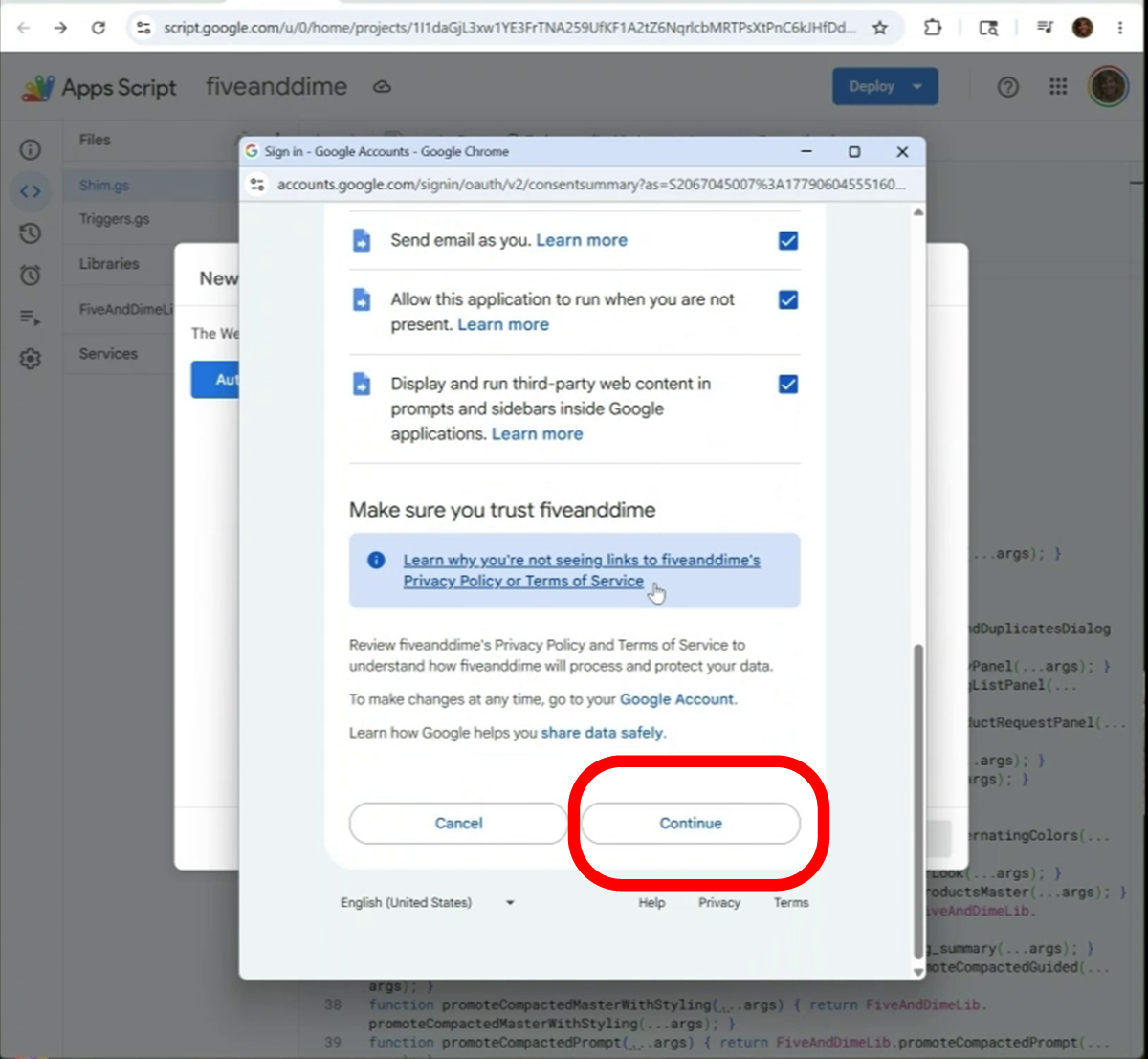Expand the Deploy dropdown arrow
The height and width of the screenshot is (1059, 1148).
[918, 86]
